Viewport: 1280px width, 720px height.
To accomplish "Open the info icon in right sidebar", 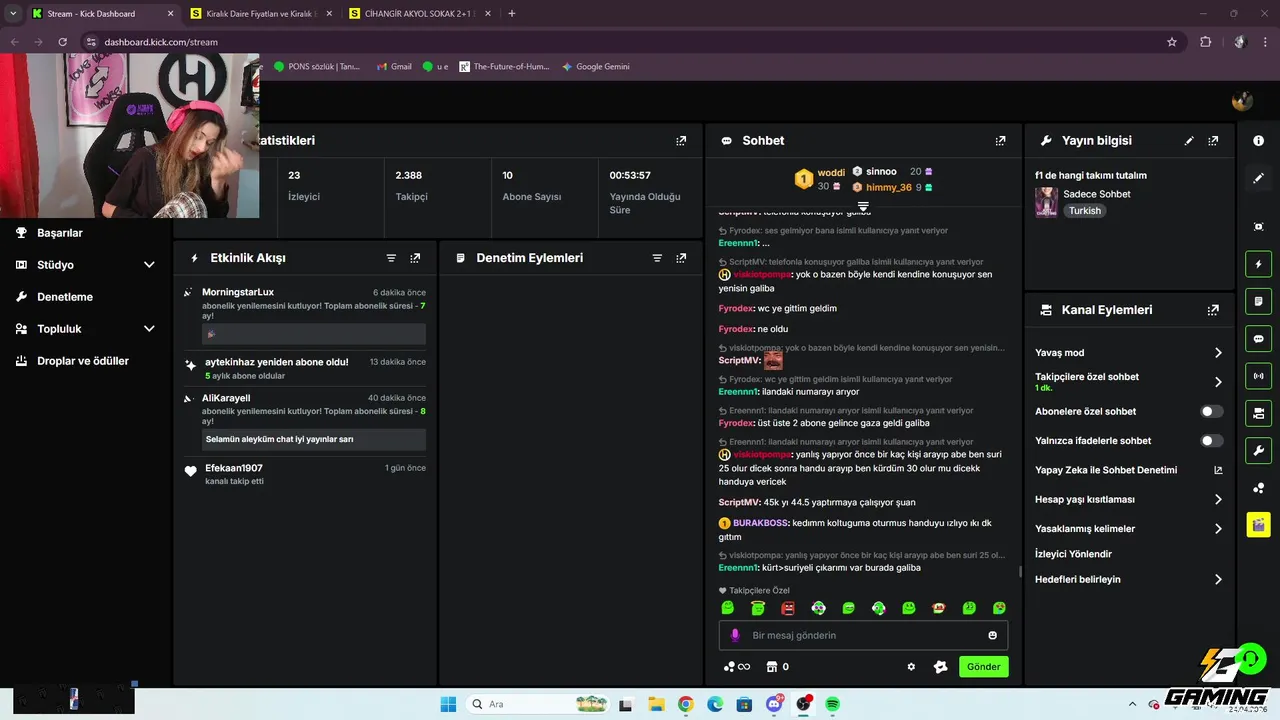I will (x=1258, y=141).
